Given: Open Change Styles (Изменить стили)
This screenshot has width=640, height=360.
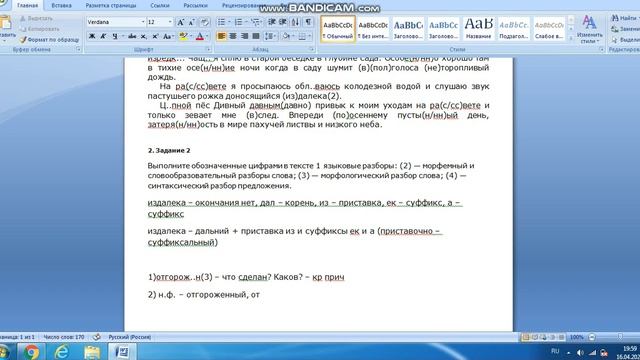Looking at the screenshot, I should point(589,29).
